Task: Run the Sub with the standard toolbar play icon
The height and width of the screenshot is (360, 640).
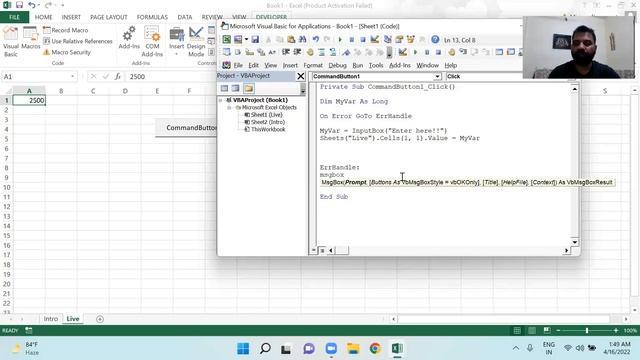Action: tap(340, 40)
